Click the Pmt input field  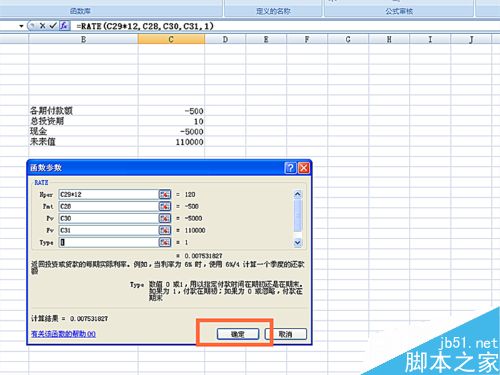[109, 206]
